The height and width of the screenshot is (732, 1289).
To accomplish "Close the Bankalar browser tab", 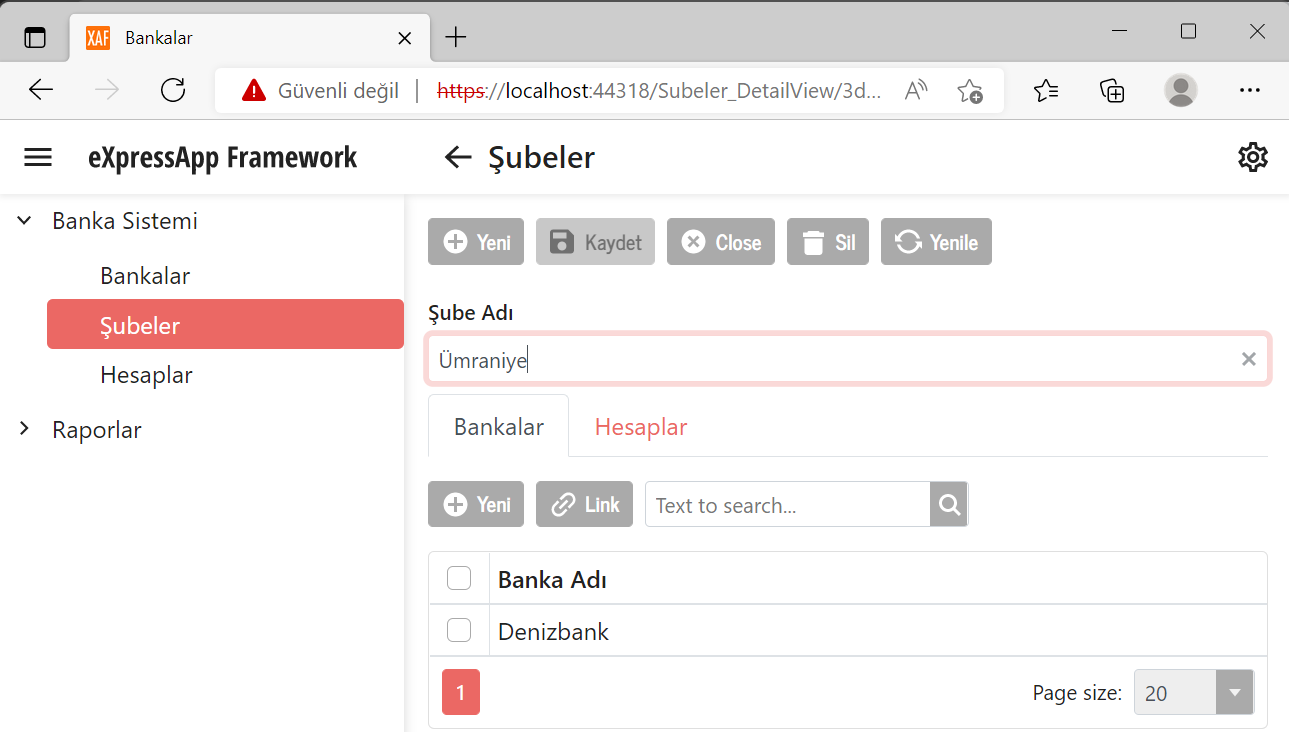I will (405, 38).
